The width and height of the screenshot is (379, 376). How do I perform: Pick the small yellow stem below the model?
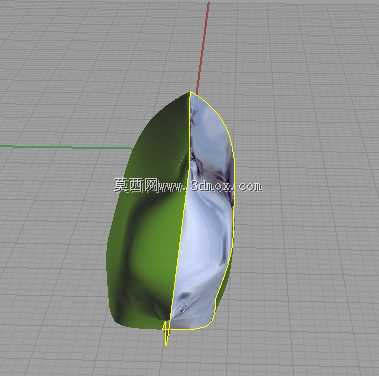166,333
